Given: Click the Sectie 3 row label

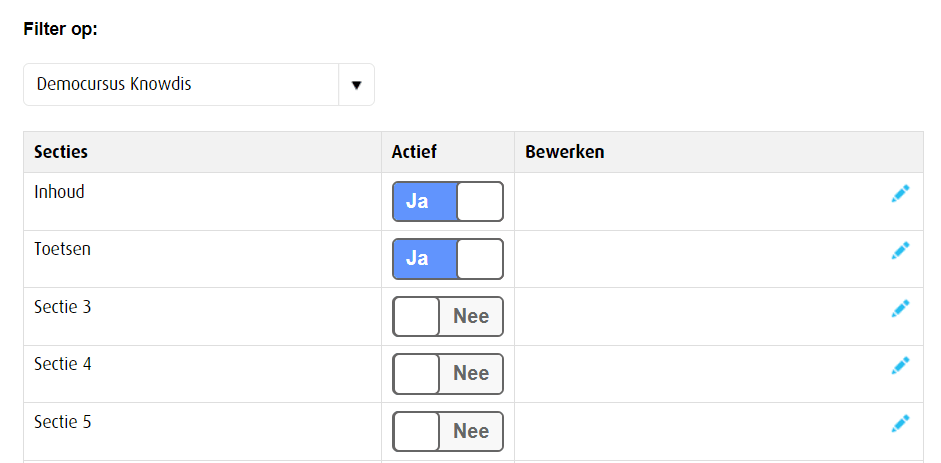Looking at the screenshot, I should pyautogui.click(x=62, y=307).
